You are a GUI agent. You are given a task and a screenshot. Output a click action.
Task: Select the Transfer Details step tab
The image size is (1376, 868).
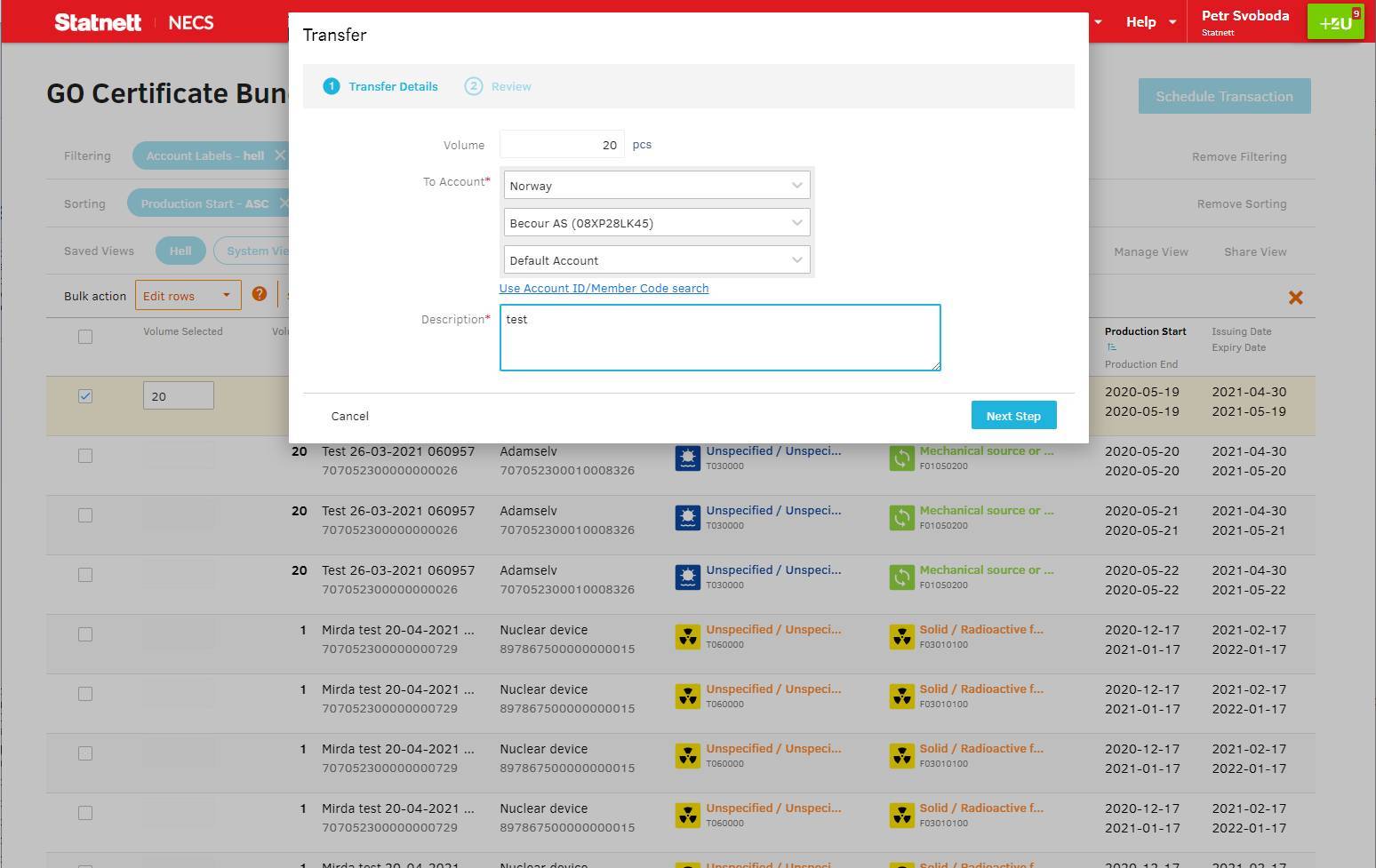[x=381, y=86]
